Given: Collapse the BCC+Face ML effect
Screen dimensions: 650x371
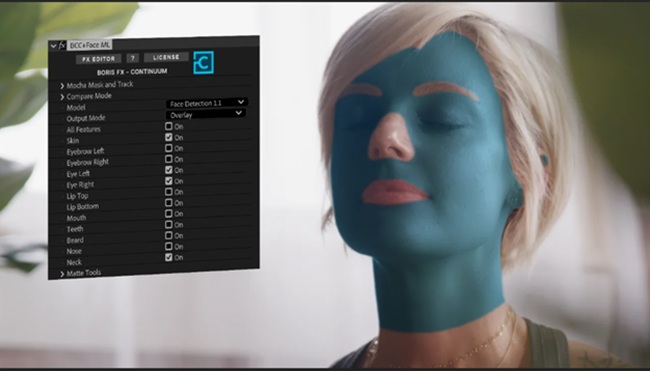Looking at the screenshot, I should coord(53,46).
